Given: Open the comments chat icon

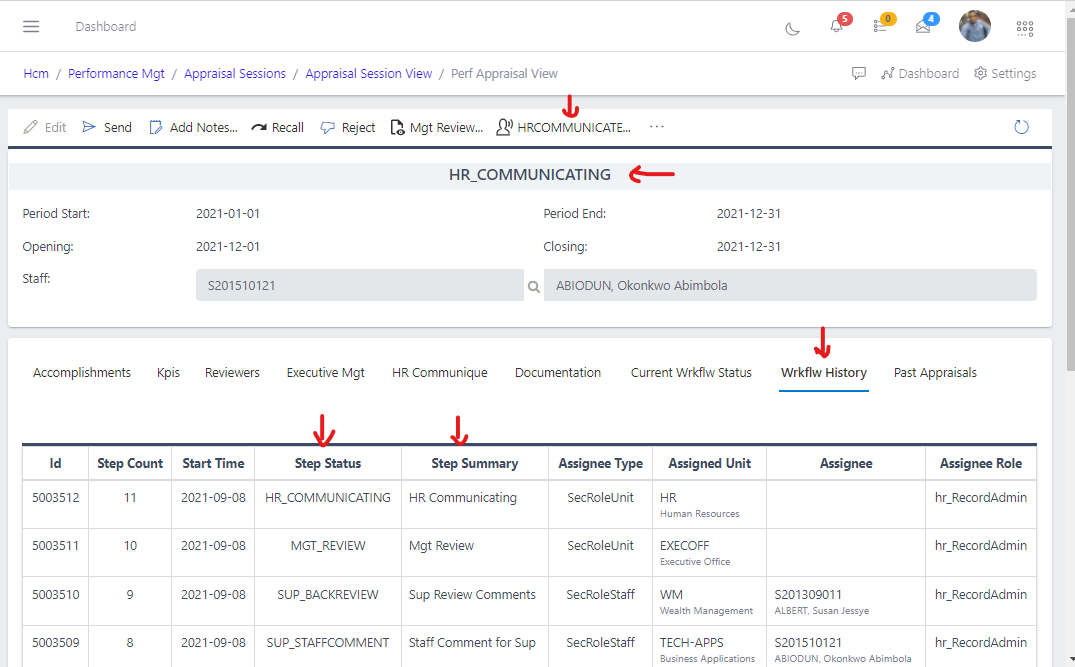Looking at the screenshot, I should [x=858, y=74].
